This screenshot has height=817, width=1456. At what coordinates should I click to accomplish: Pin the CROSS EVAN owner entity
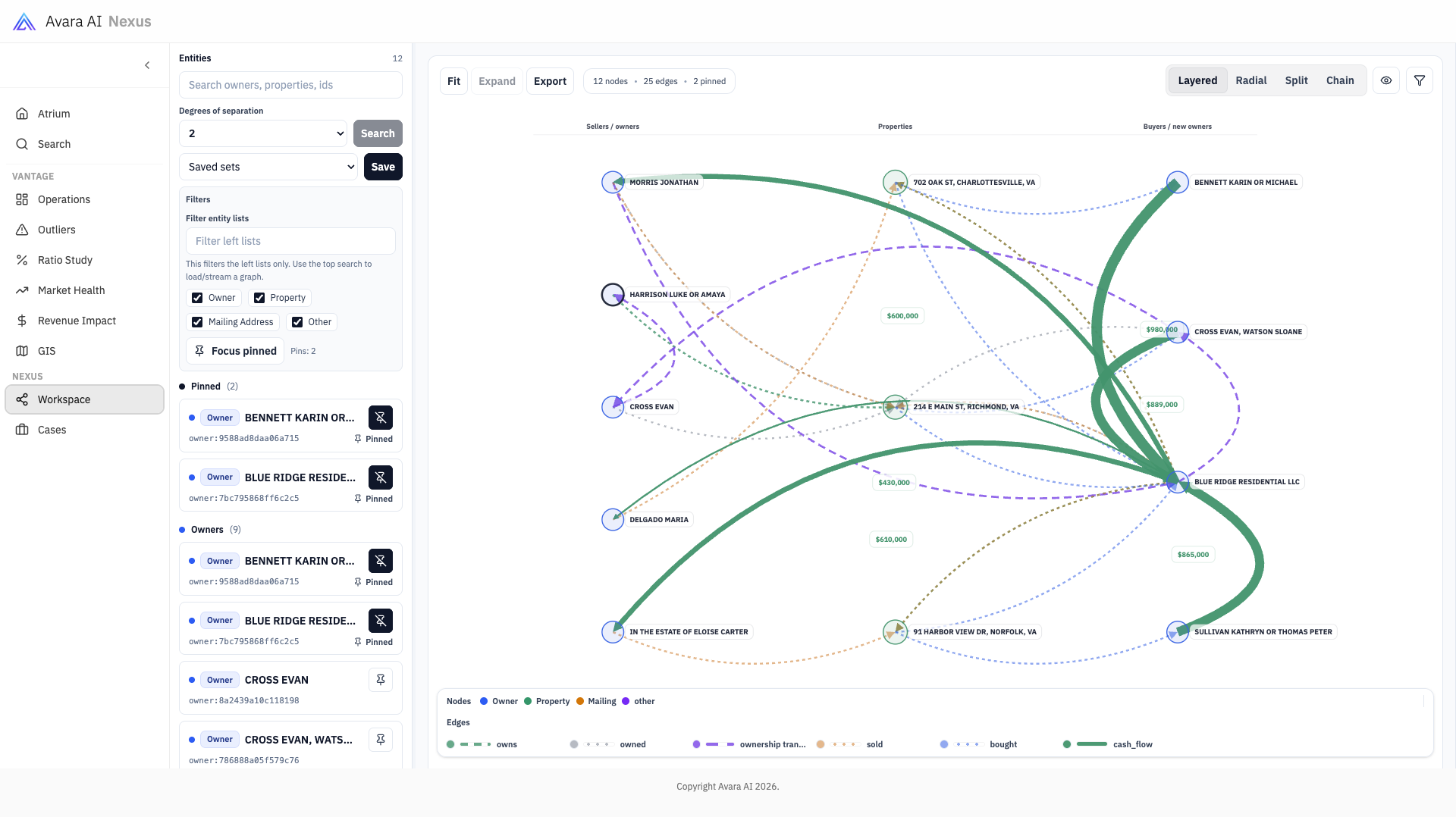(x=380, y=680)
